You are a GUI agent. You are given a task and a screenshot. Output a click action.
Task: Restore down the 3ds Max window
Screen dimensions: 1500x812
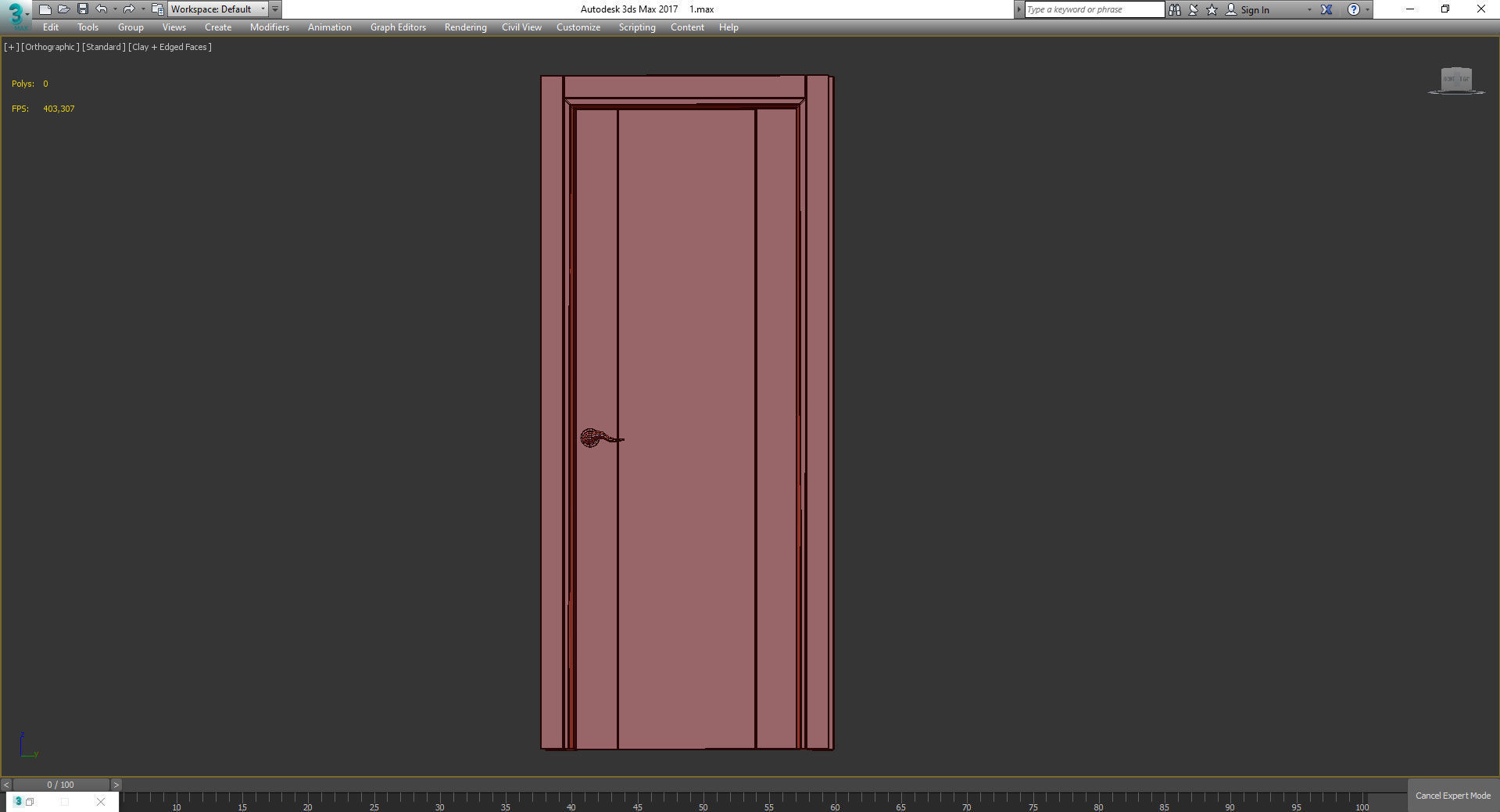[1445, 9]
